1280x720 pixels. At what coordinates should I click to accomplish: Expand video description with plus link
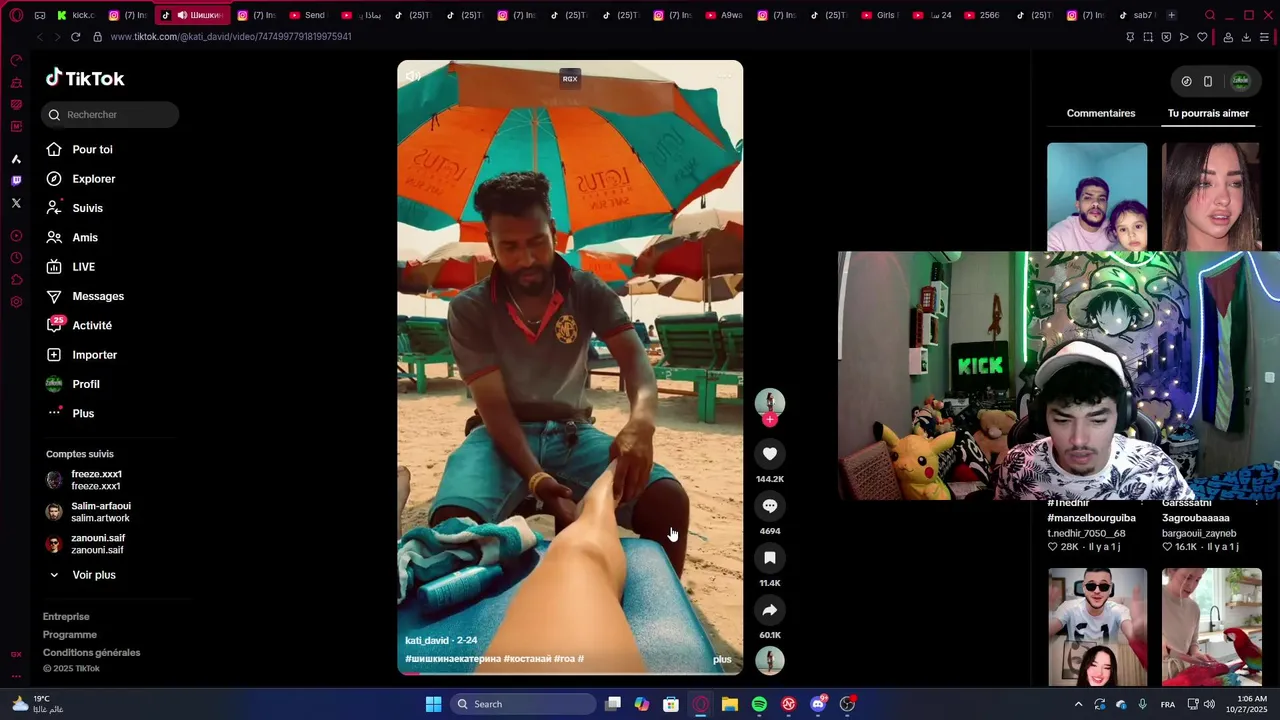pyautogui.click(x=722, y=660)
